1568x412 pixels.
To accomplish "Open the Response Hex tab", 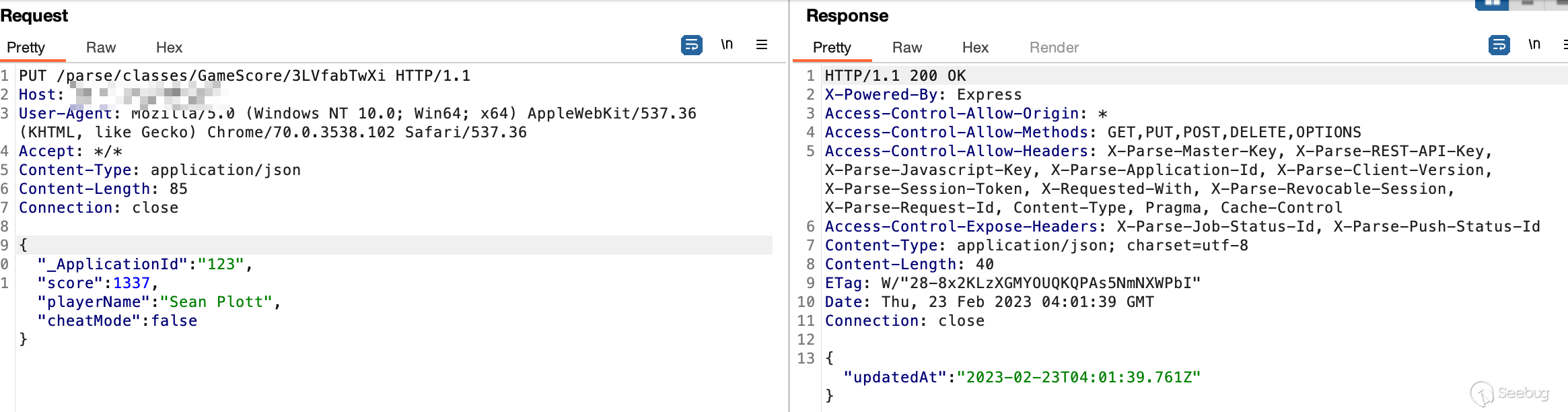I will point(975,47).
